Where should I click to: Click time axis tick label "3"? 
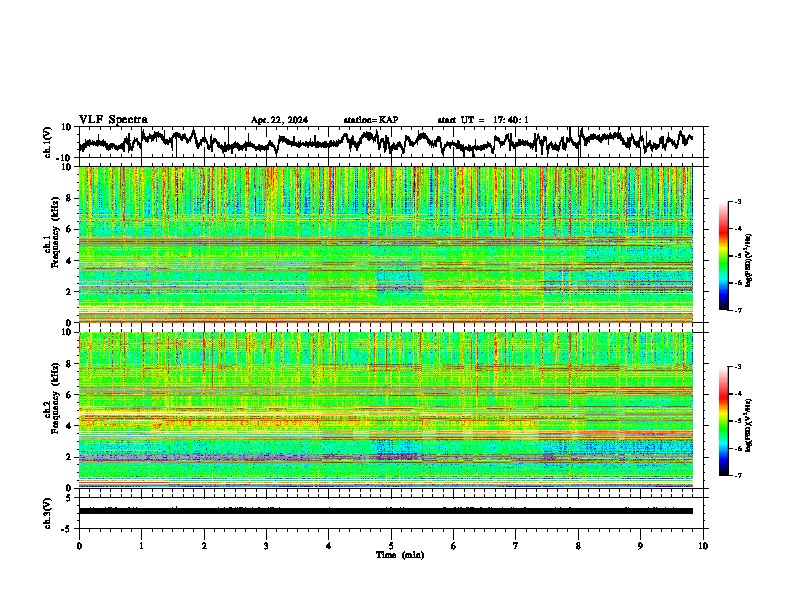coord(266,546)
